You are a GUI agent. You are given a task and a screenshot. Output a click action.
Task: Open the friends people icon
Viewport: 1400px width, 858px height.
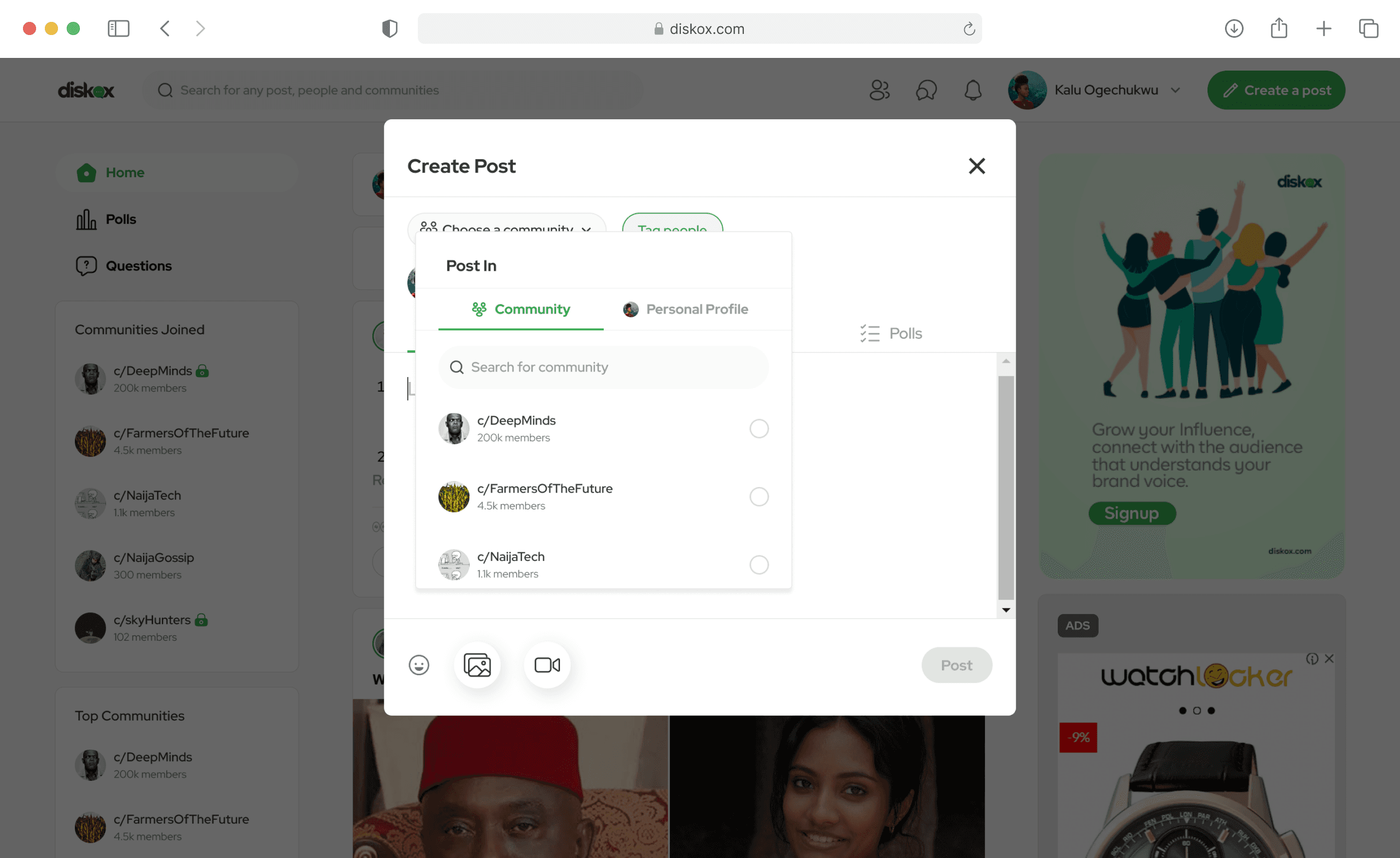tap(879, 90)
